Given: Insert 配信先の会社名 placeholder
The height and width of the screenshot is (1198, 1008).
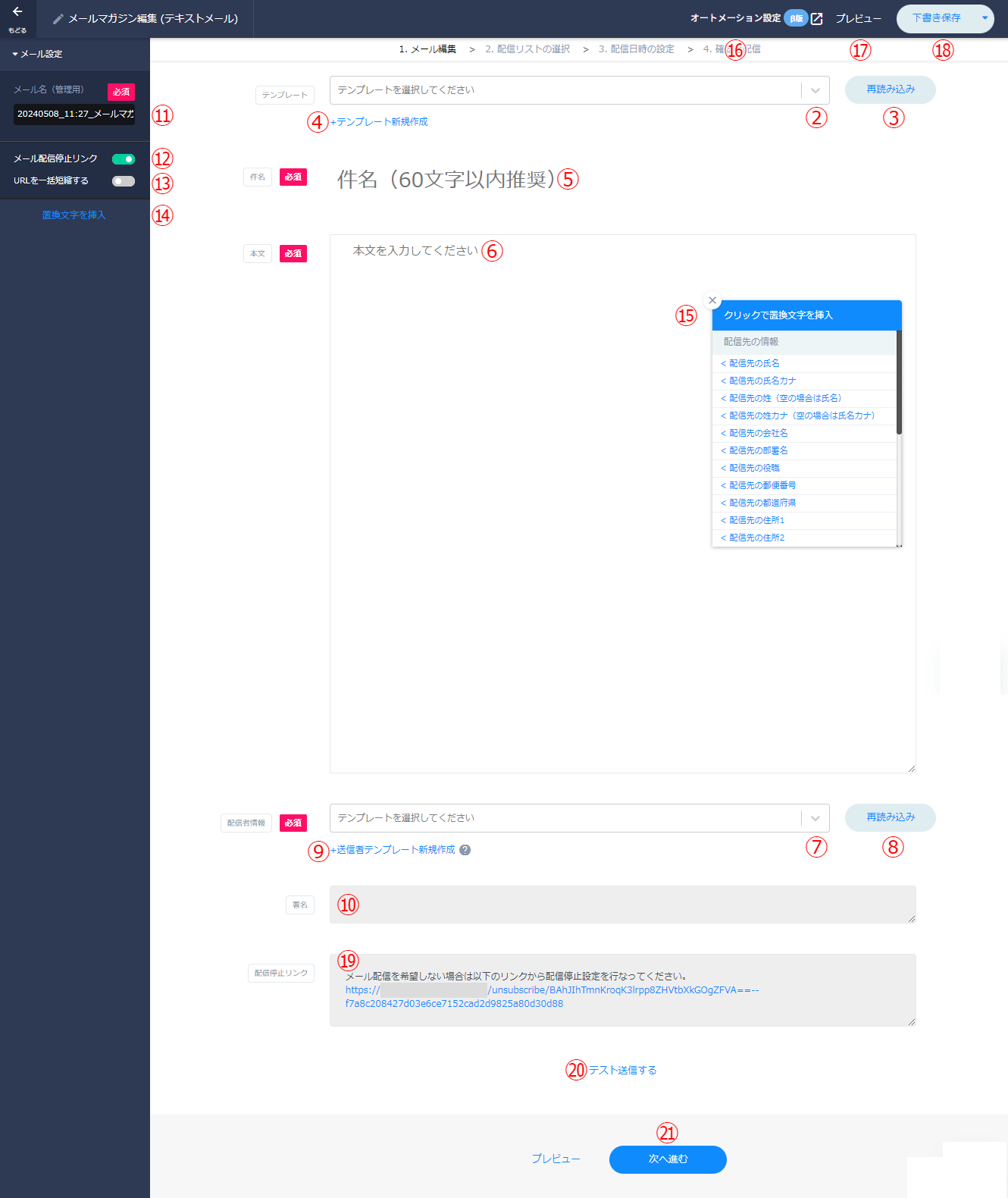Looking at the screenshot, I should [x=804, y=434].
